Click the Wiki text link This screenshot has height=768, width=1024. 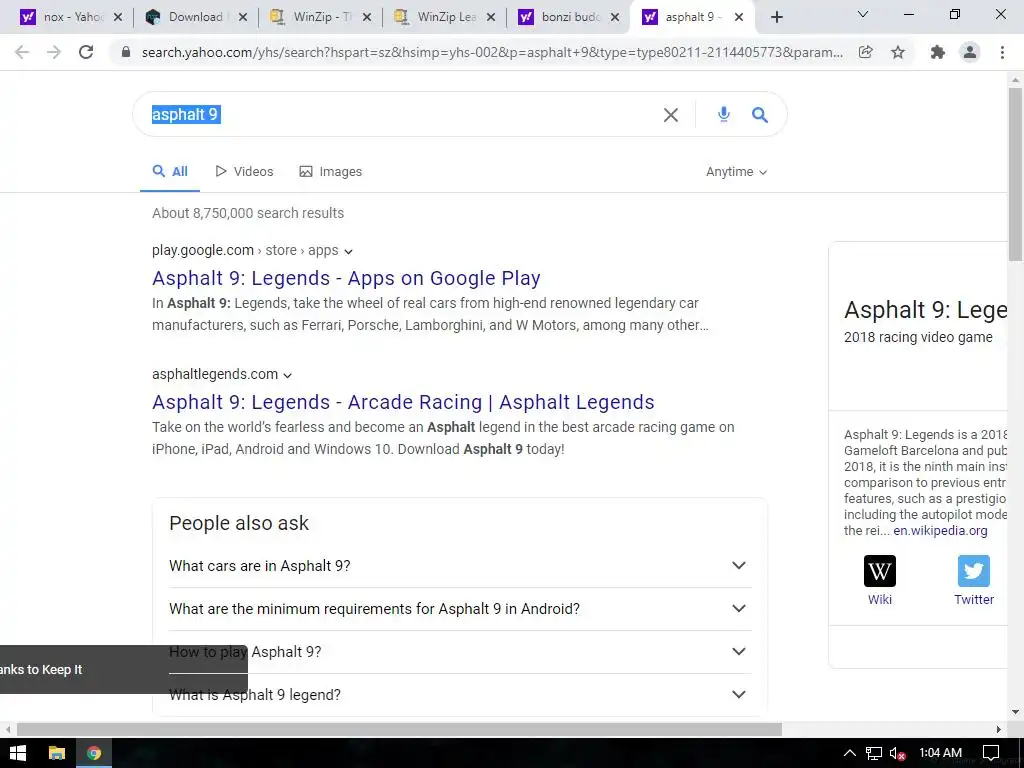click(x=880, y=600)
